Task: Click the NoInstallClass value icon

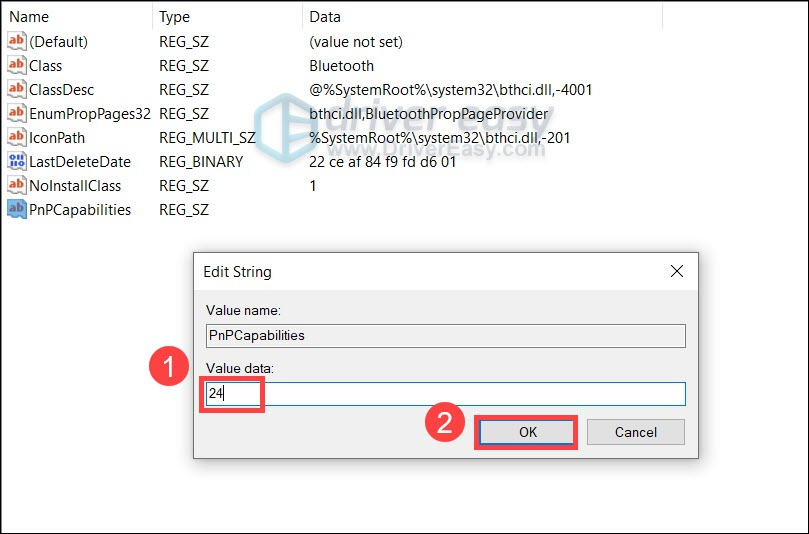Action: pyautogui.click(x=16, y=185)
